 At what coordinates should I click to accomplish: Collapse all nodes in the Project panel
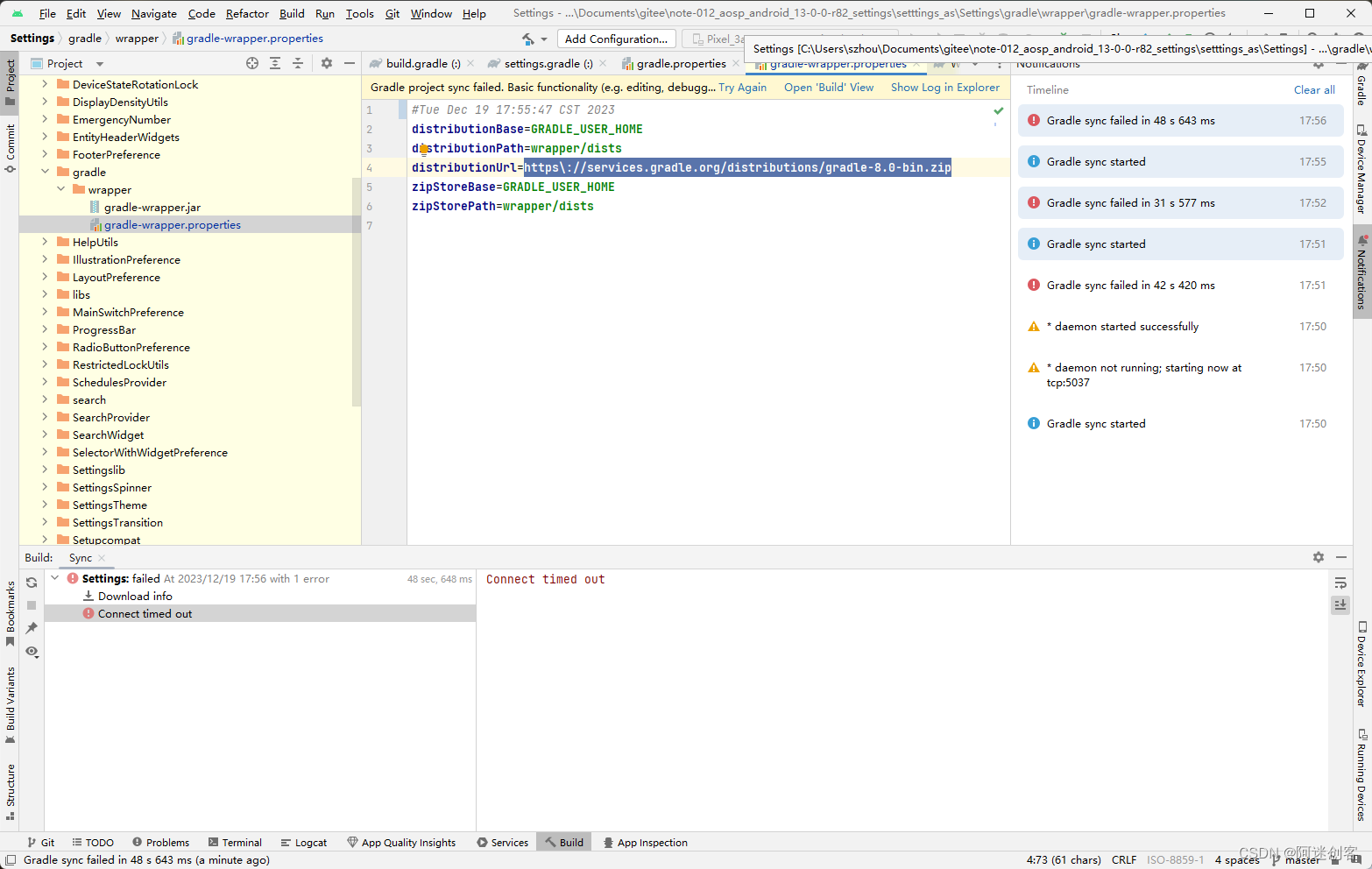click(297, 63)
